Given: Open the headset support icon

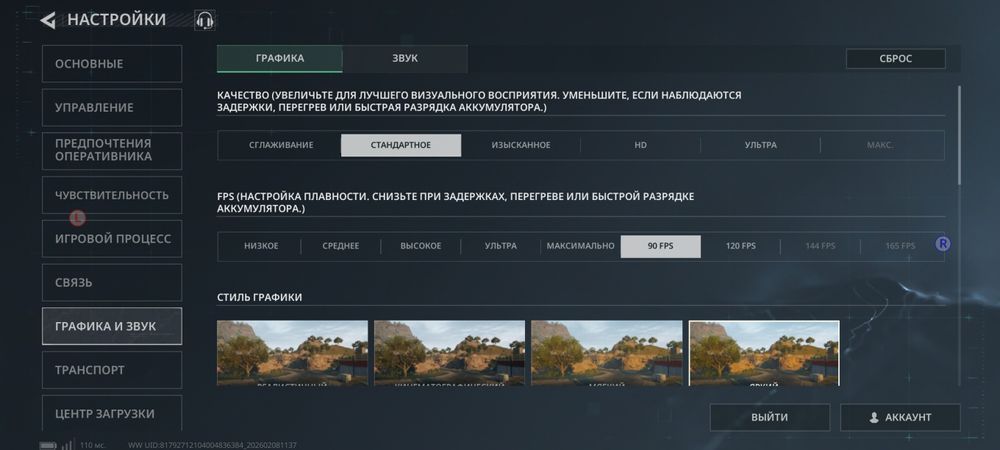Looking at the screenshot, I should (x=204, y=20).
